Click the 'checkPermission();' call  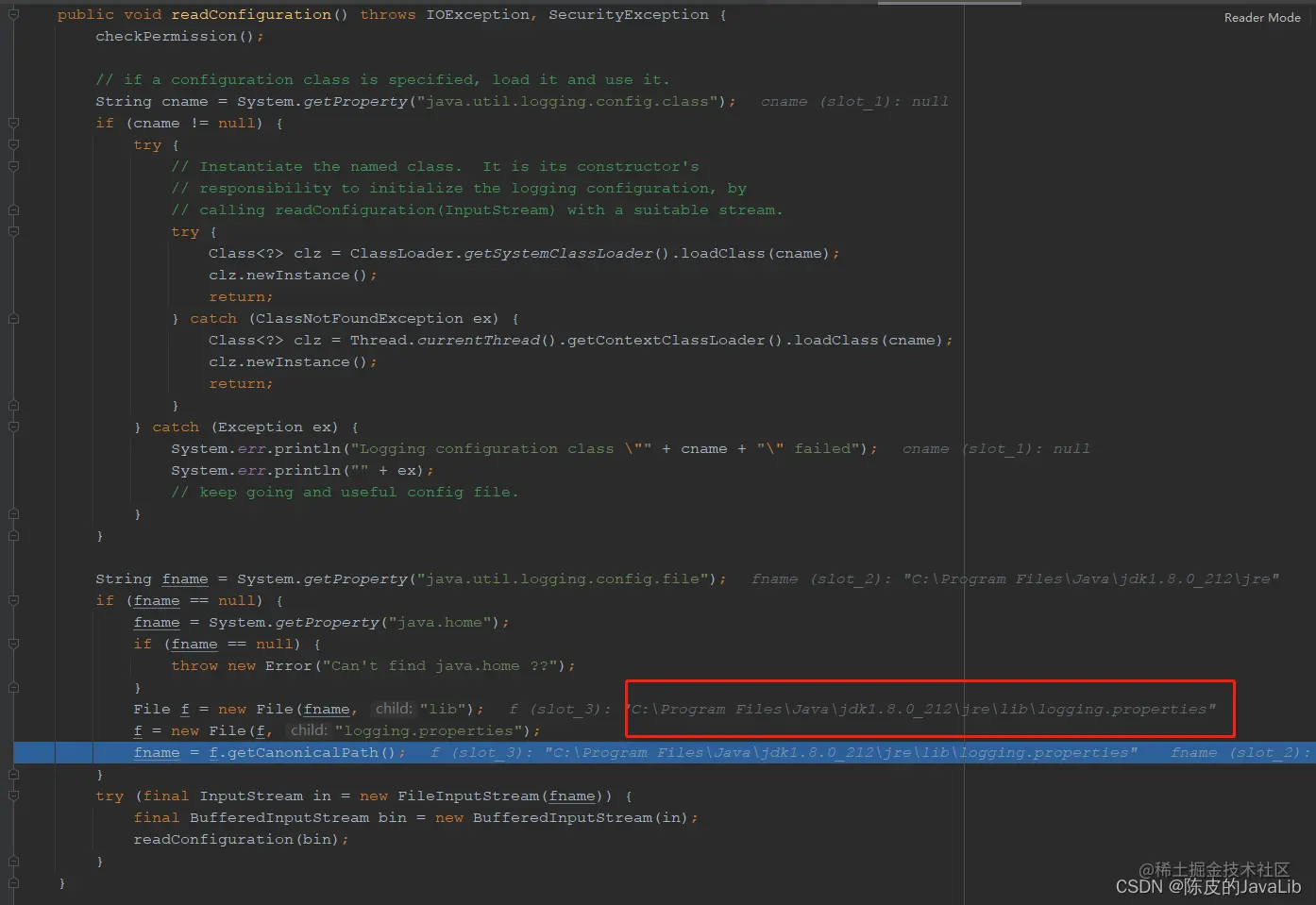[179, 37]
